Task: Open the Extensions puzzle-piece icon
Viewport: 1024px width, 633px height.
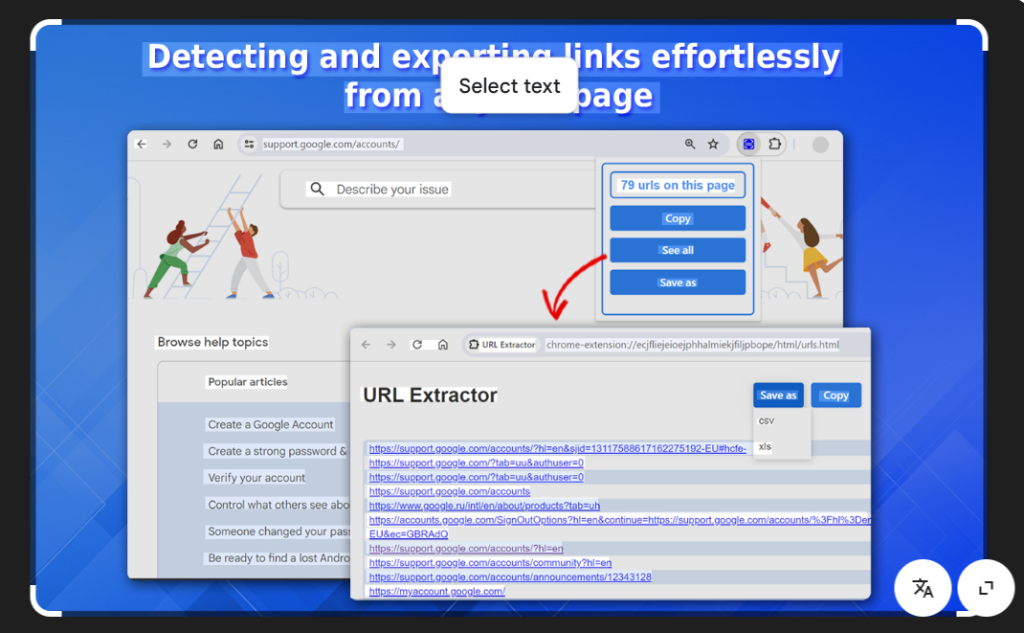Action: pyautogui.click(x=775, y=144)
